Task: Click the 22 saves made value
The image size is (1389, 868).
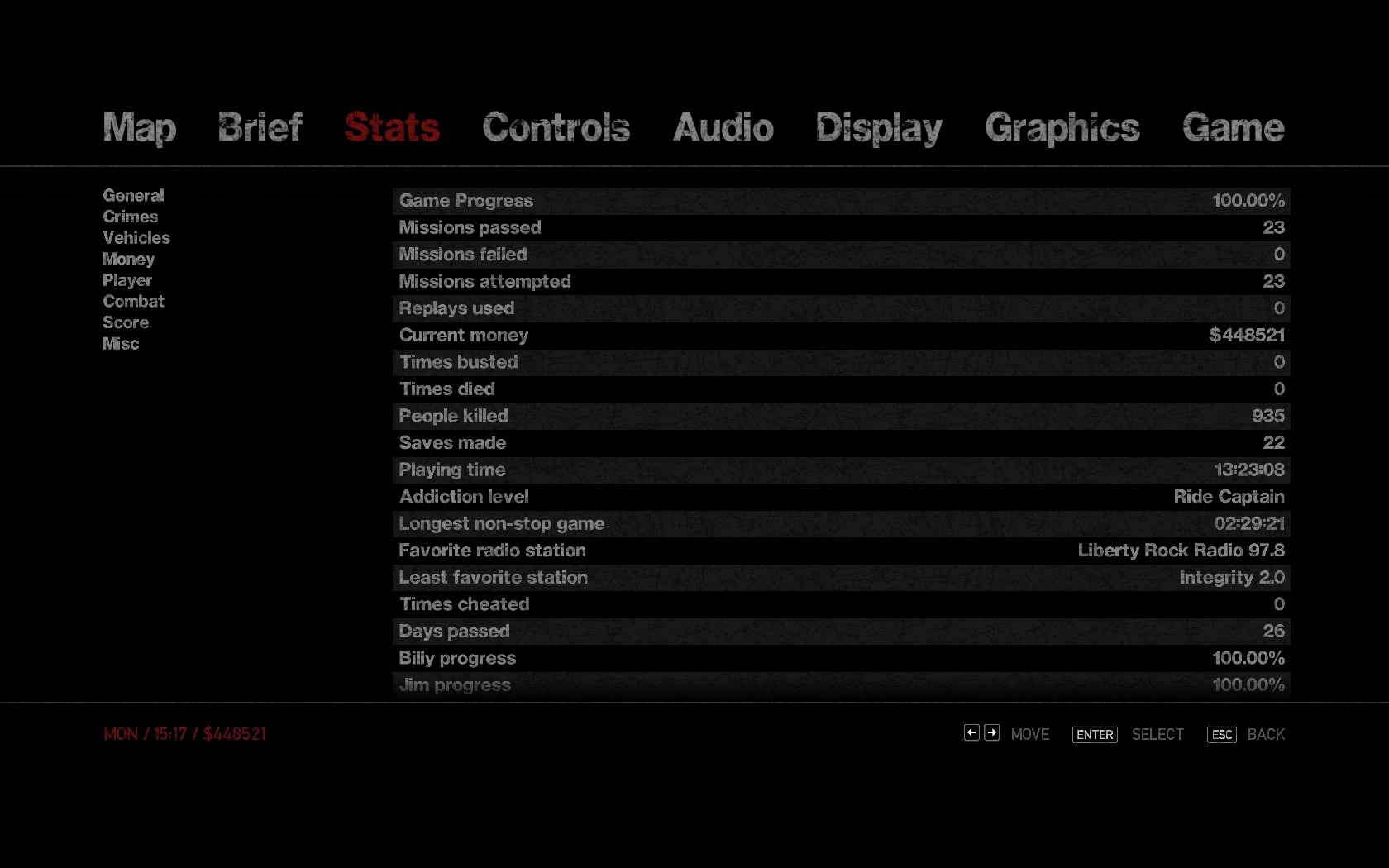Action: click(1274, 443)
